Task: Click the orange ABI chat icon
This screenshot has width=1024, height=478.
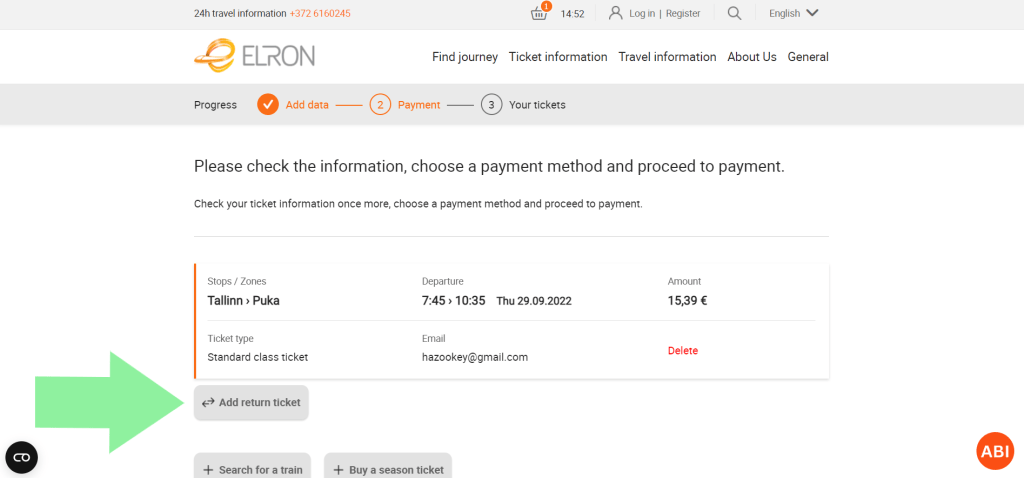Action: tap(995, 451)
